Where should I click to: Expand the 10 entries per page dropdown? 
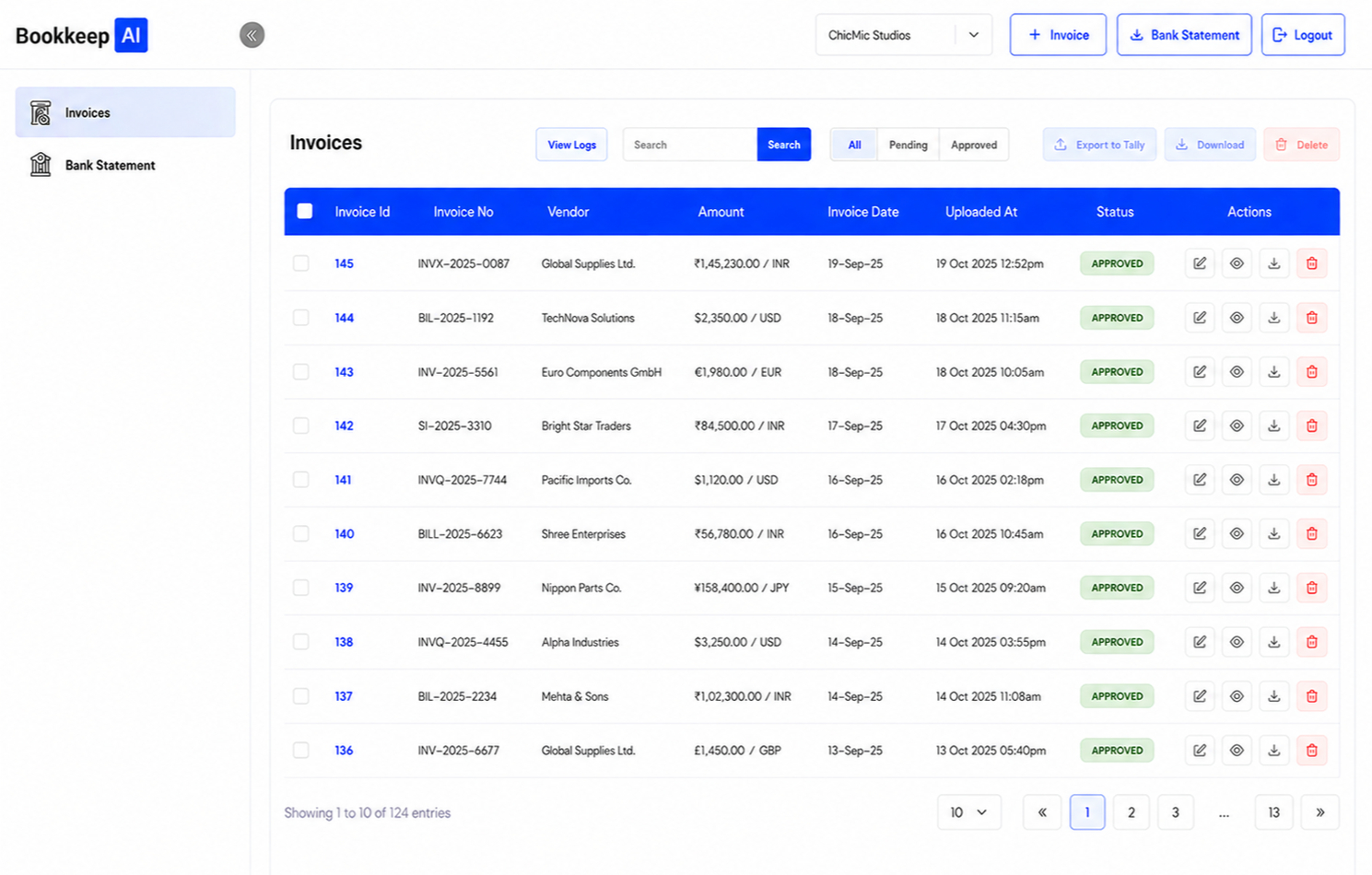pos(968,812)
